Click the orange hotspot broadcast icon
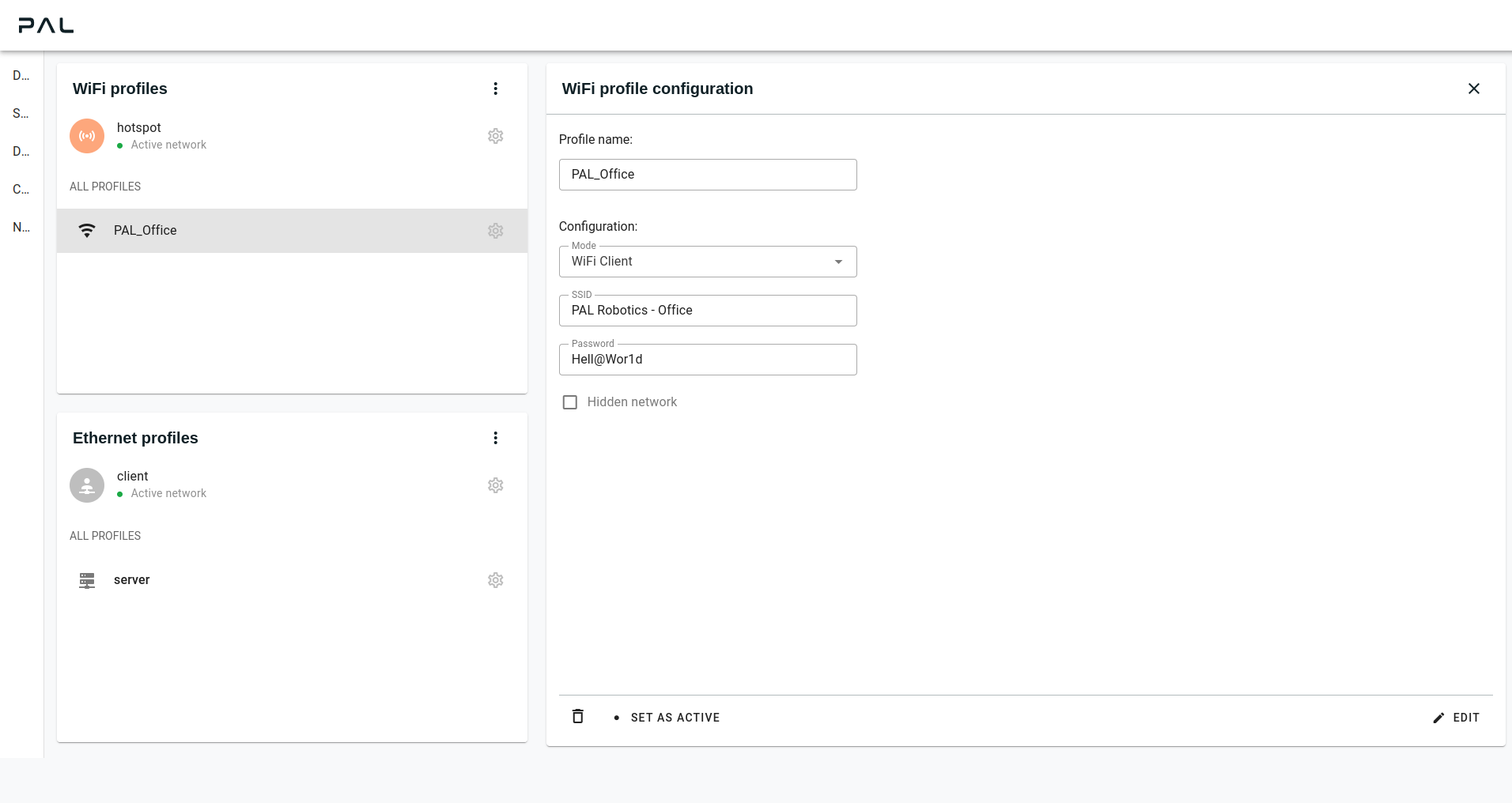The width and height of the screenshot is (1512, 803). click(87, 136)
